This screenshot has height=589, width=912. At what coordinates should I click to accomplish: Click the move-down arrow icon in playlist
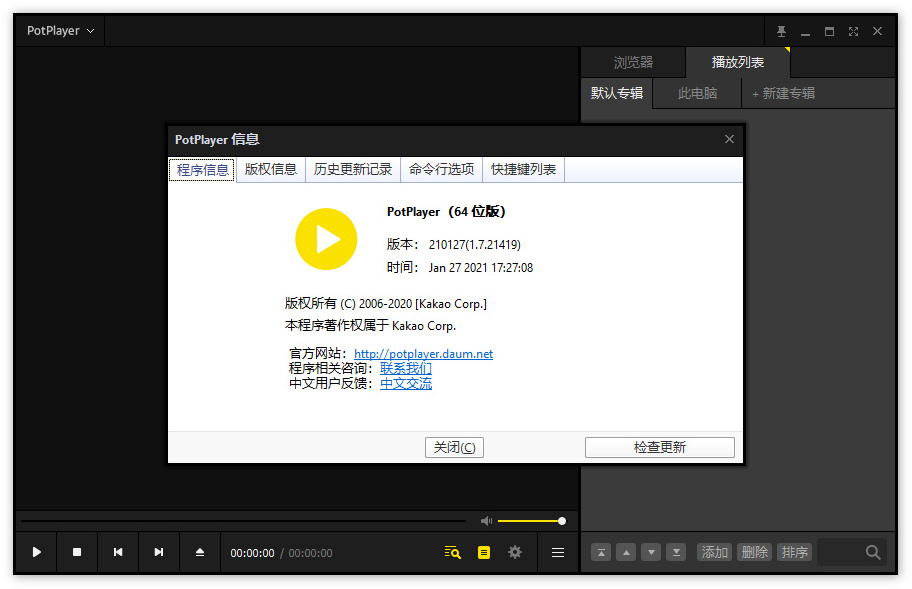[650, 551]
